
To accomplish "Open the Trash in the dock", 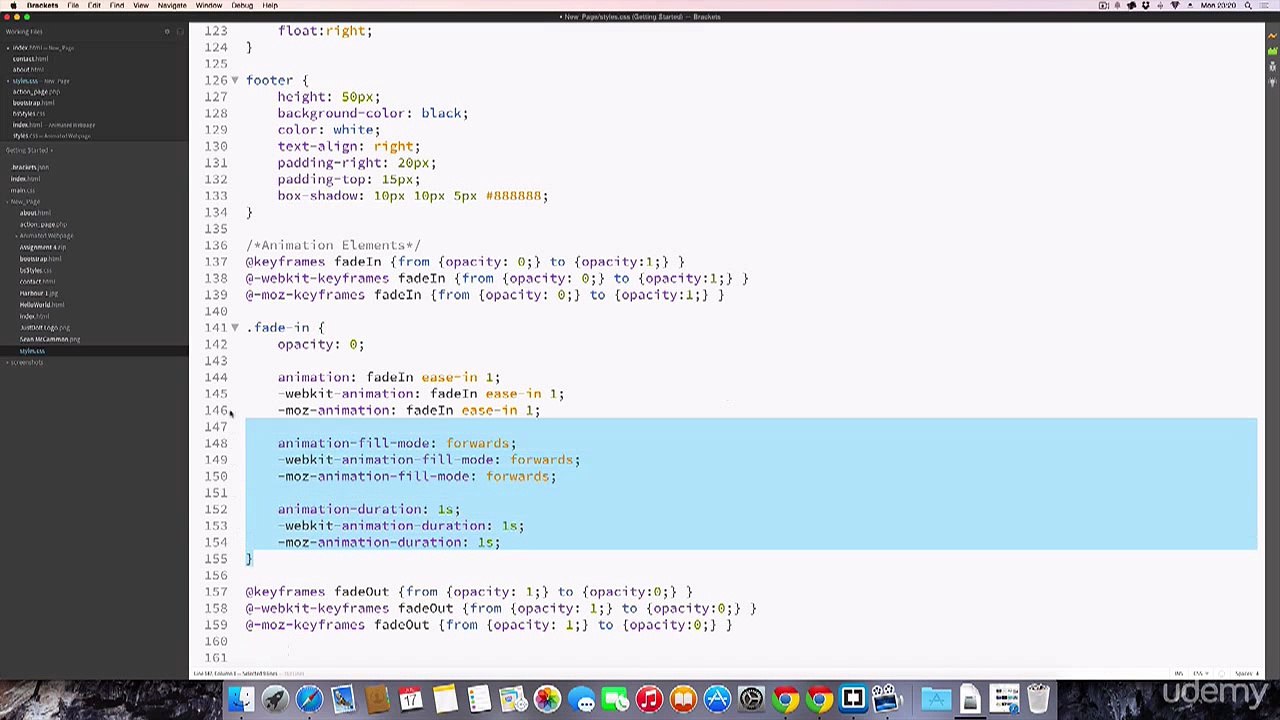I will 1038,699.
